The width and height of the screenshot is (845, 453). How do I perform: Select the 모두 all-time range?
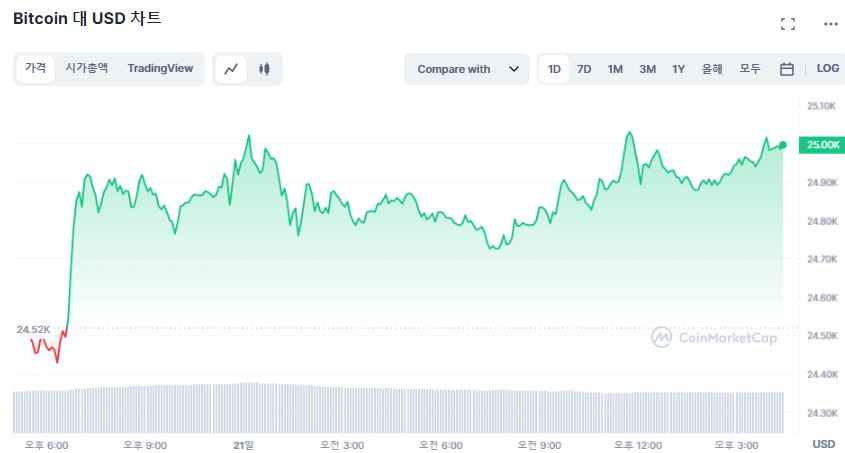[x=750, y=69]
